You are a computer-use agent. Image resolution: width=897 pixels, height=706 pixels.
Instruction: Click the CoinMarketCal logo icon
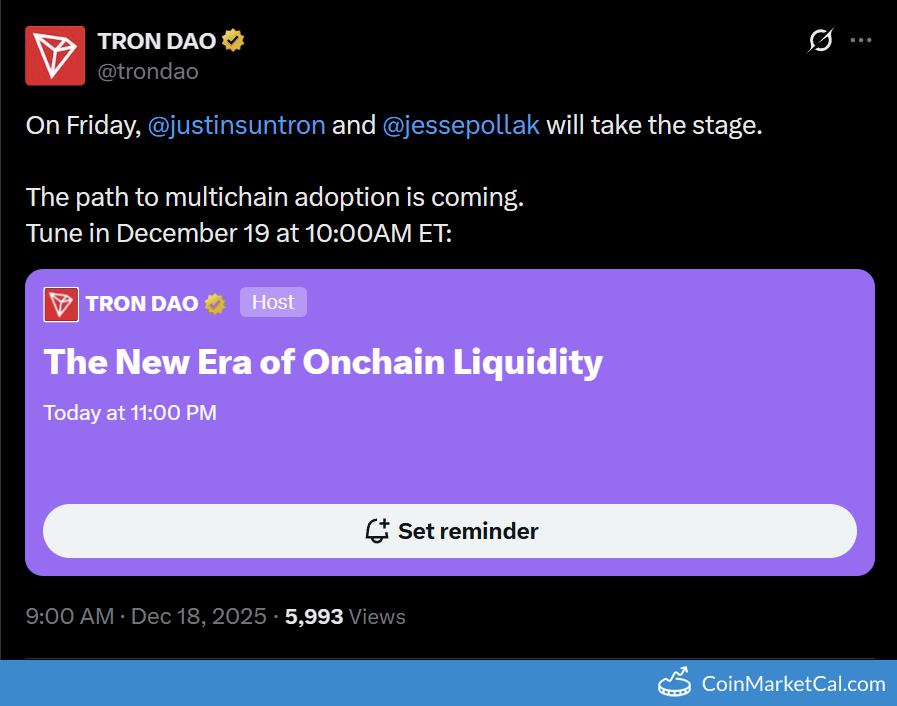tap(675, 684)
